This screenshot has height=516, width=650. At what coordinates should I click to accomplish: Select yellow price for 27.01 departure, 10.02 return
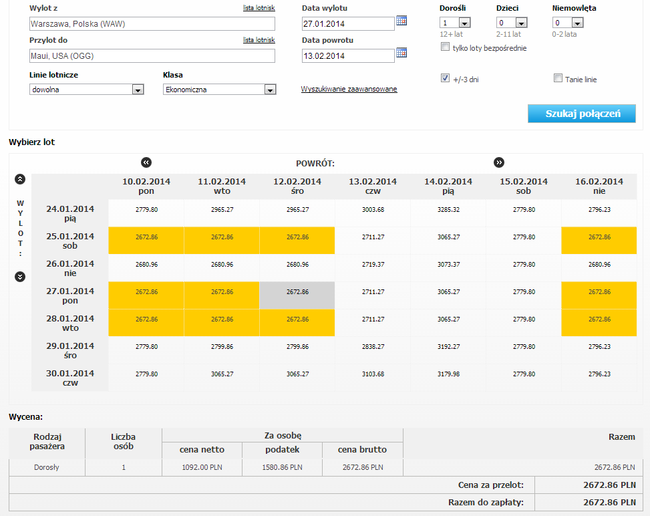click(146, 295)
